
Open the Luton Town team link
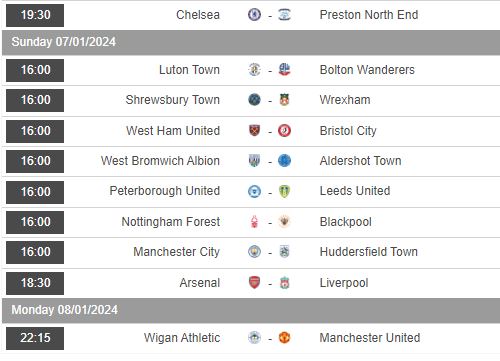(x=189, y=70)
